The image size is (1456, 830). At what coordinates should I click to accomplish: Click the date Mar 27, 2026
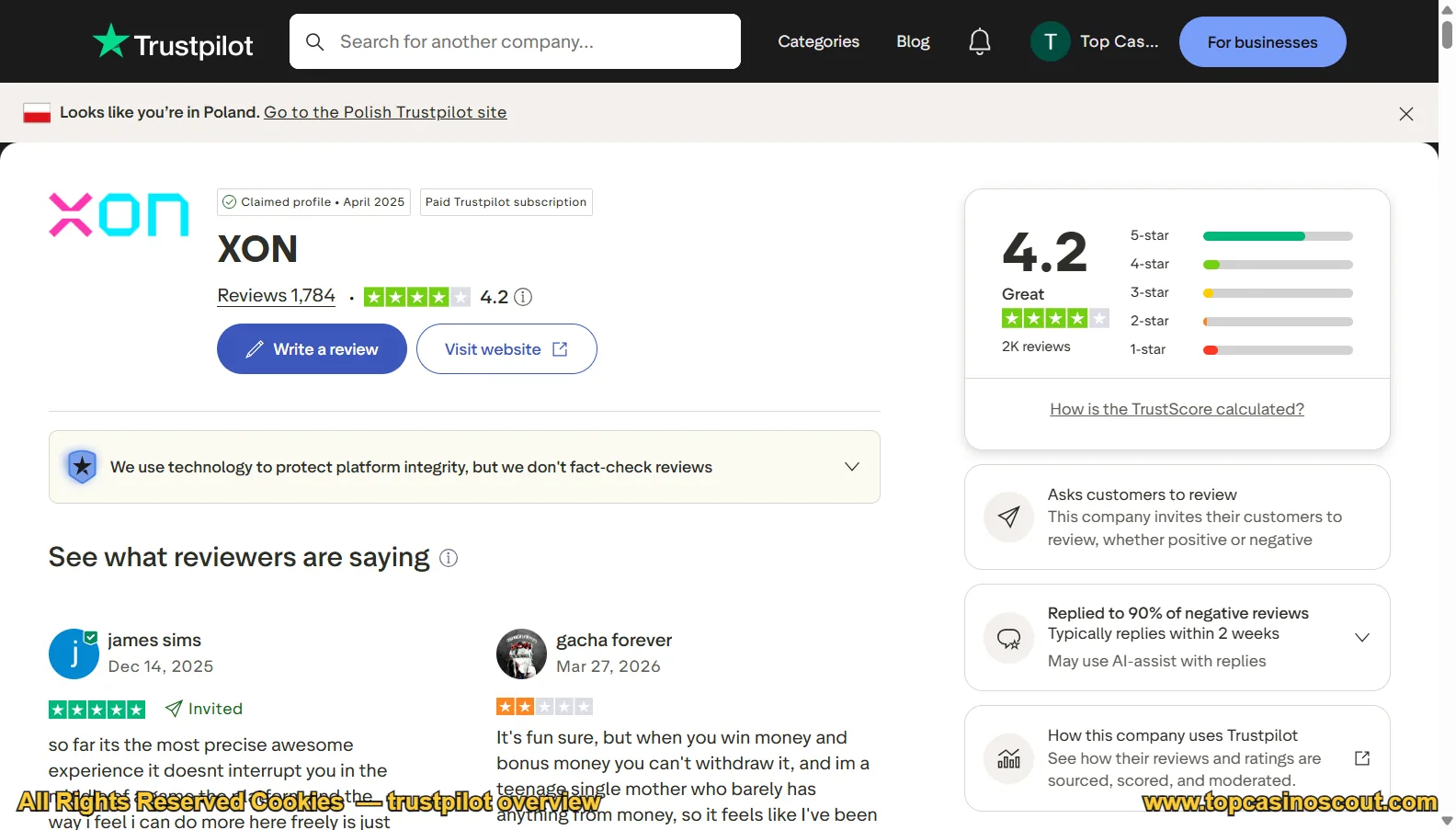[x=609, y=666]
